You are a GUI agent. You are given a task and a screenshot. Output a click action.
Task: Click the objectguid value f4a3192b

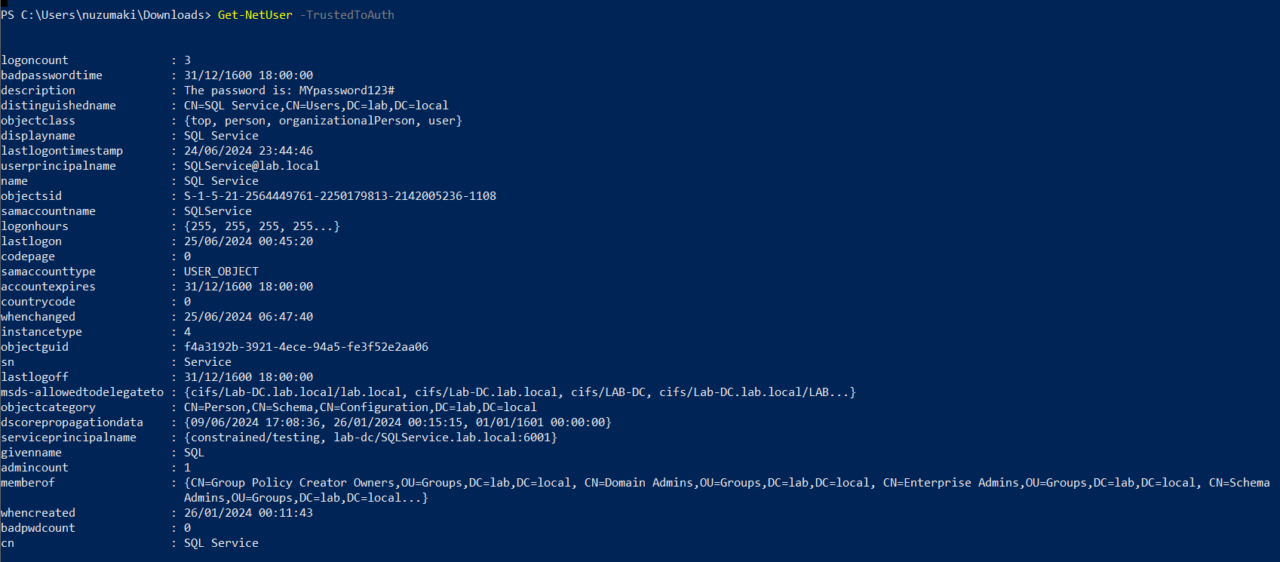306,347
